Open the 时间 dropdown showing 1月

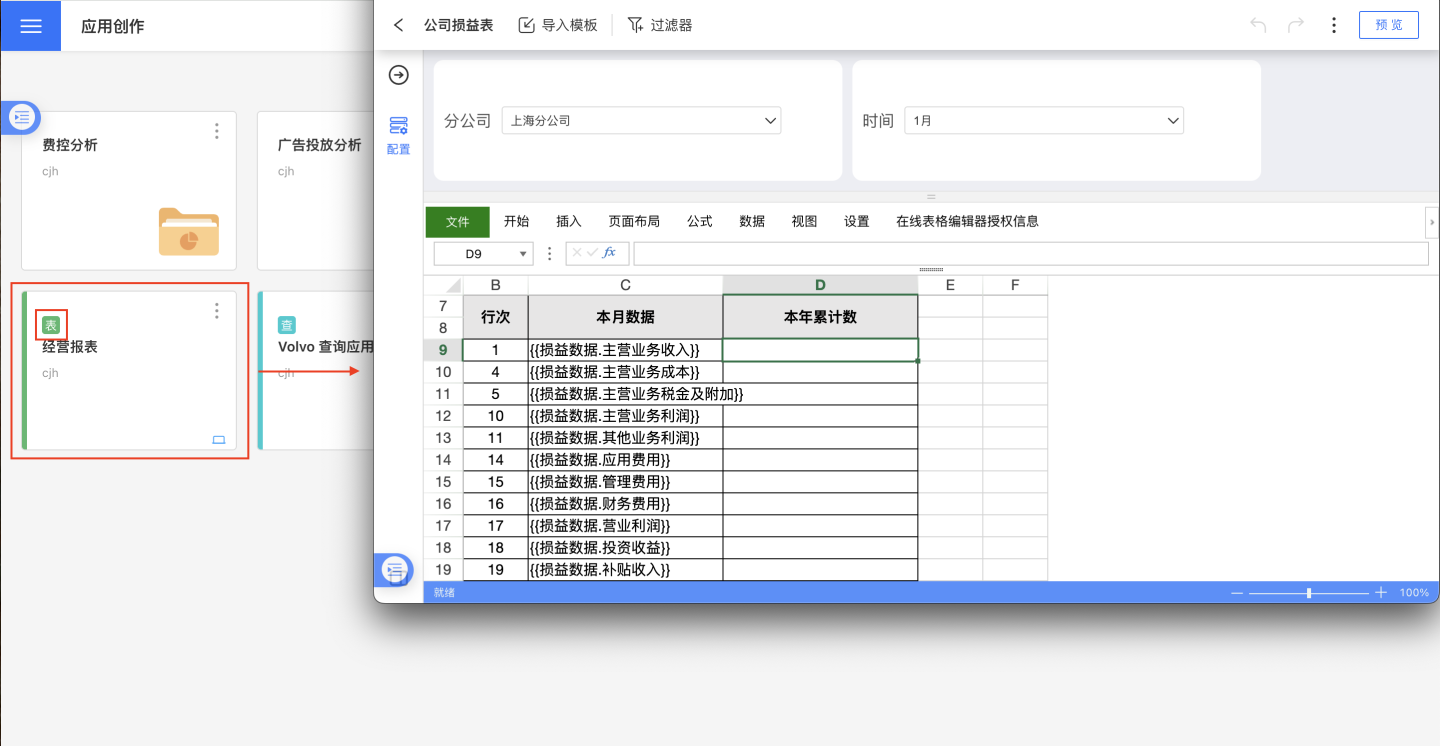[x=1044, y=121]
